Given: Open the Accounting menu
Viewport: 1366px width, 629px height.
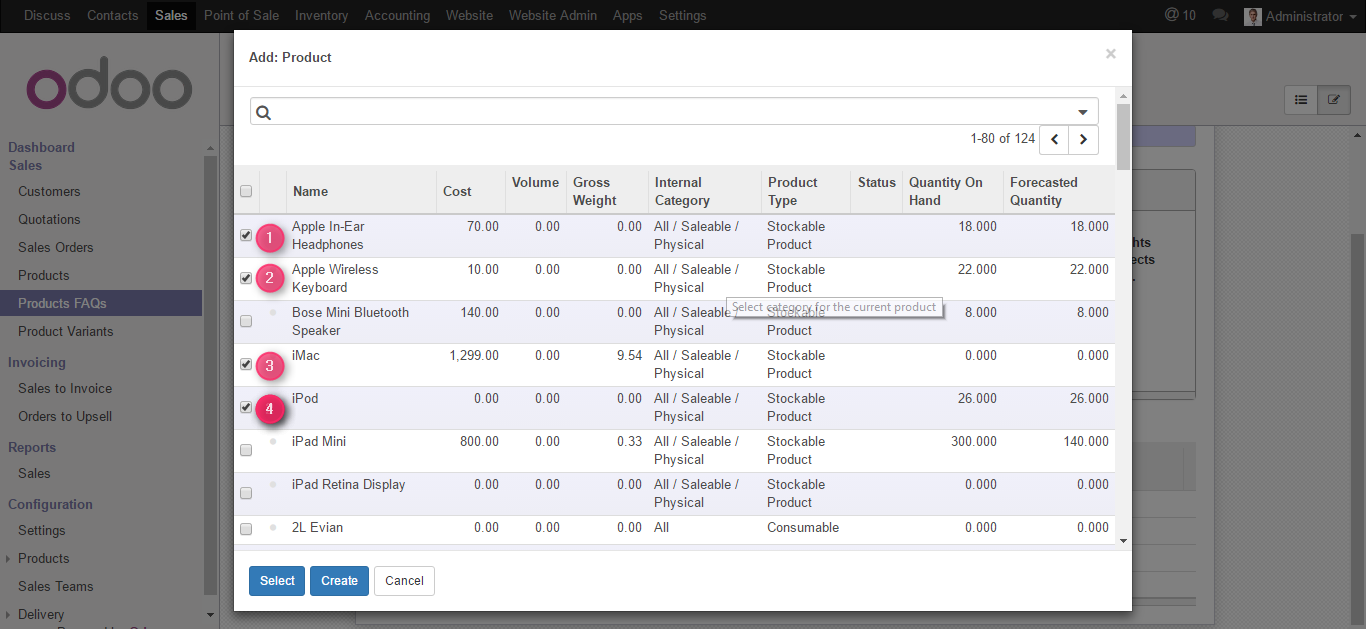Looking at the screenshot, I should [397, 16].
